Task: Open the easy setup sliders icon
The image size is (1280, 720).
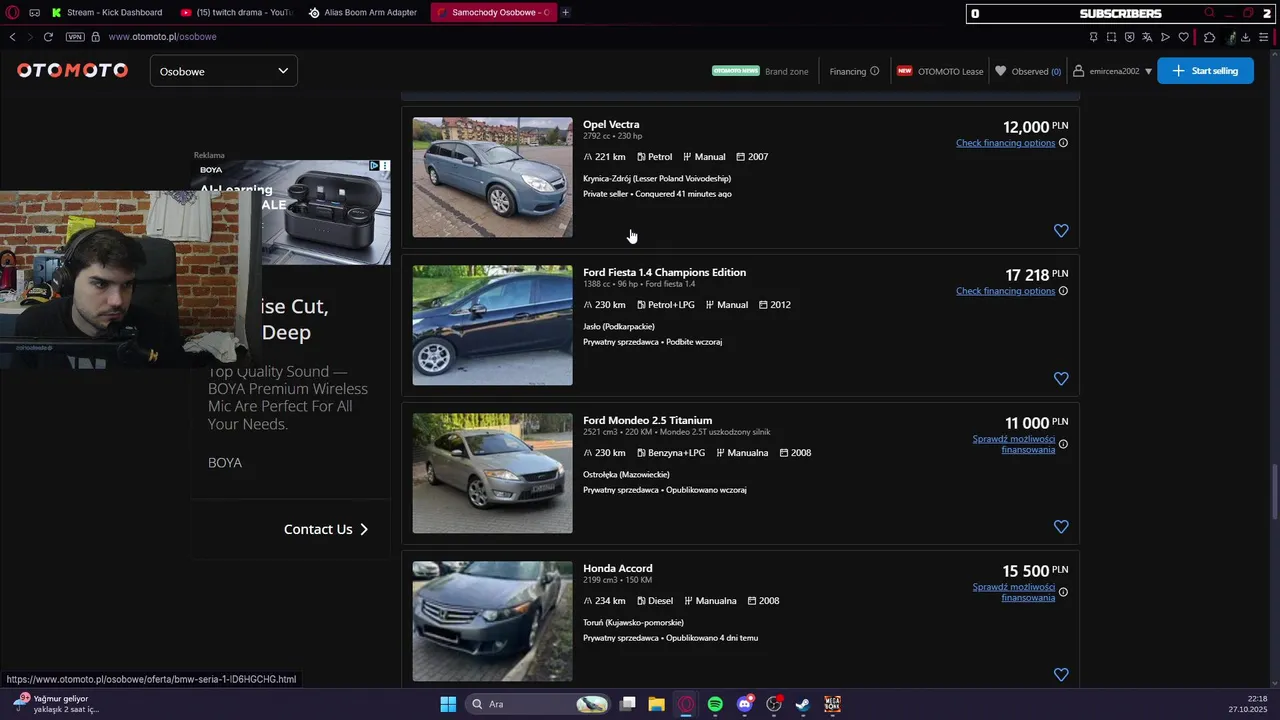Action: tap(1263, 37)
